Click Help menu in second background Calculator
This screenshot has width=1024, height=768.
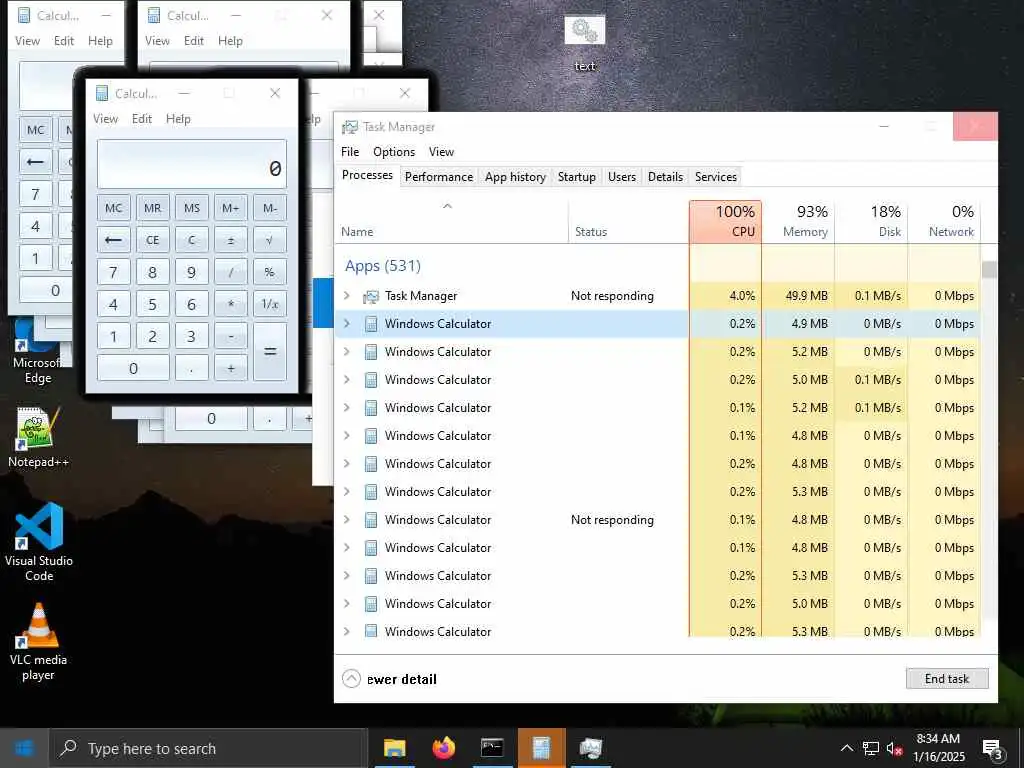click(x=231, y=40)
